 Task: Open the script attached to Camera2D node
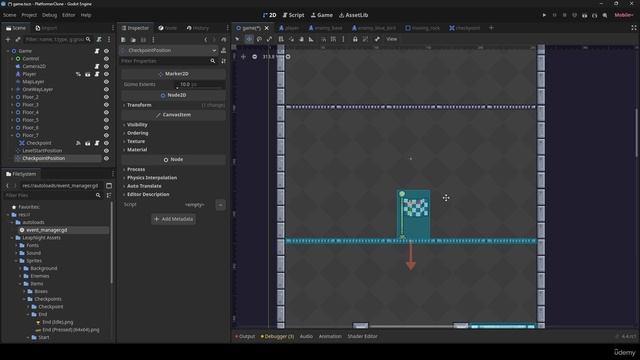[97, 66]
